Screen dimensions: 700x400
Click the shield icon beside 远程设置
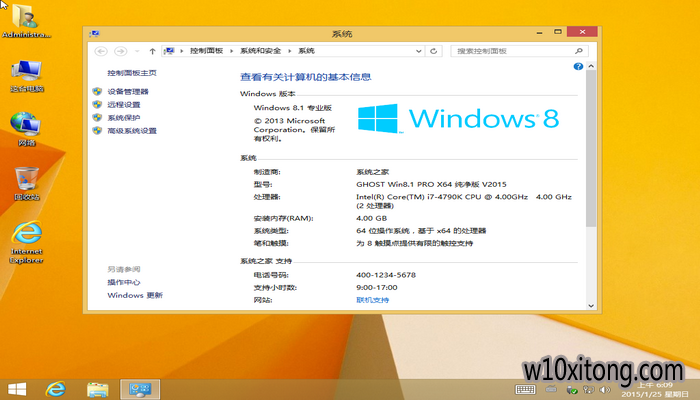coord(97,104)
